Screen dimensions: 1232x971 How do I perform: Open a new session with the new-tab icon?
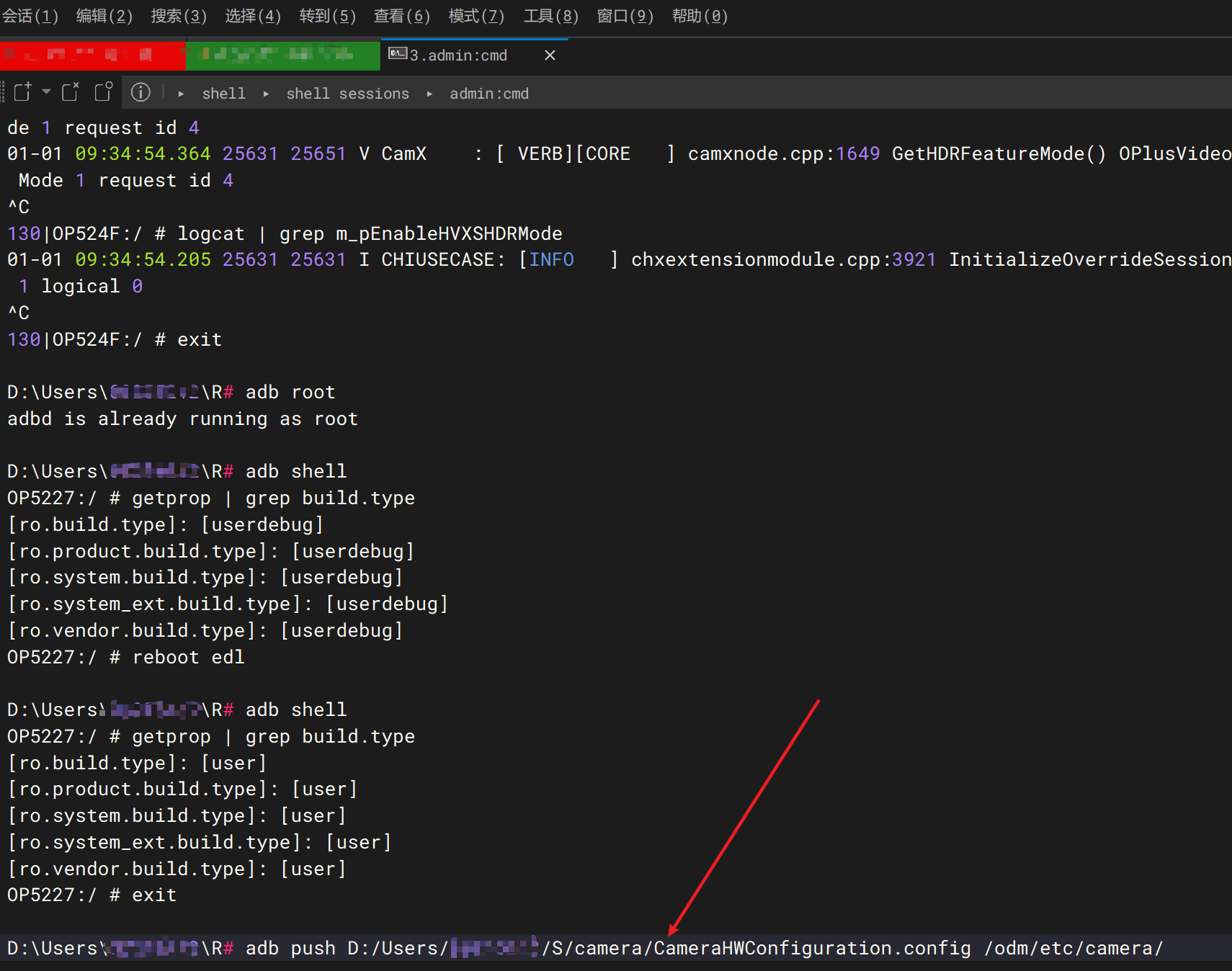[x=21, y=91]
